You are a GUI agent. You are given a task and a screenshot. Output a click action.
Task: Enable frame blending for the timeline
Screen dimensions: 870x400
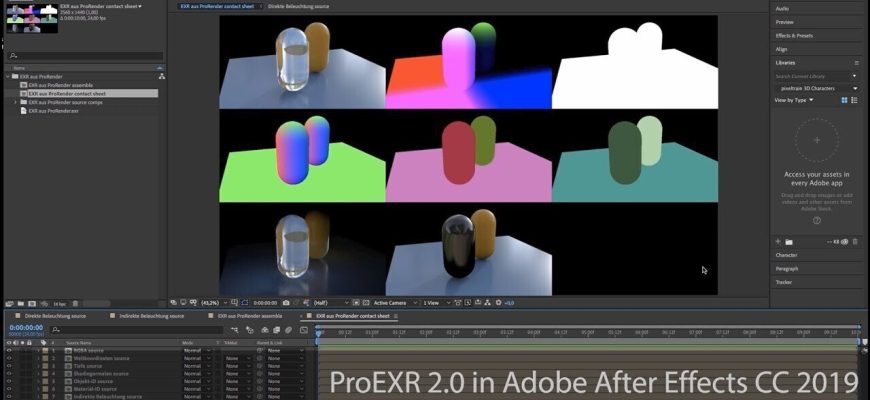point(276,330)
